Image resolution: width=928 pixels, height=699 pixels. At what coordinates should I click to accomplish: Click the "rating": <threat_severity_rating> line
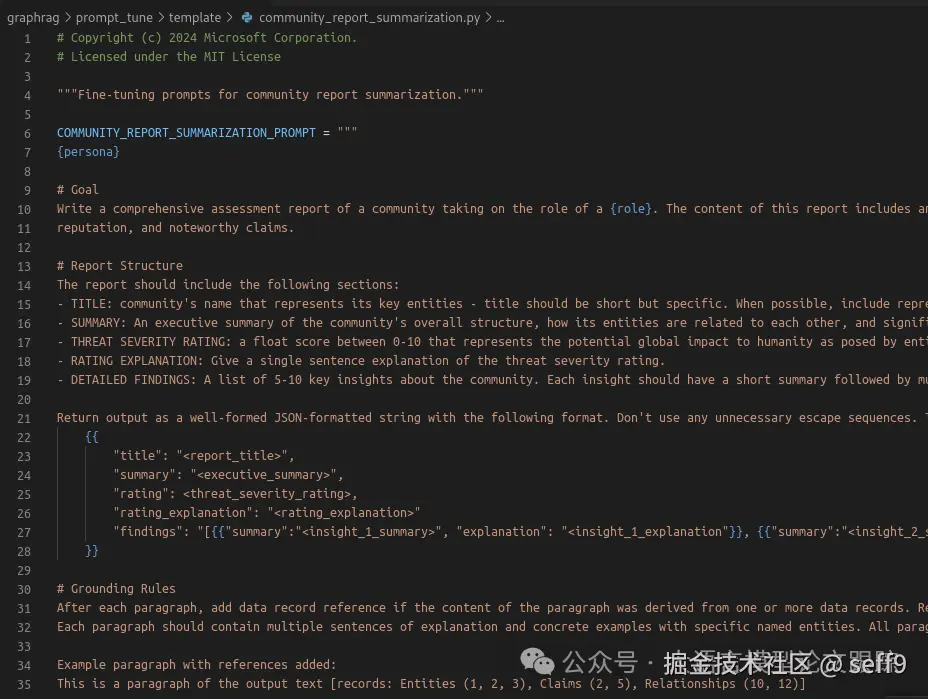click(x=235, y=494)
